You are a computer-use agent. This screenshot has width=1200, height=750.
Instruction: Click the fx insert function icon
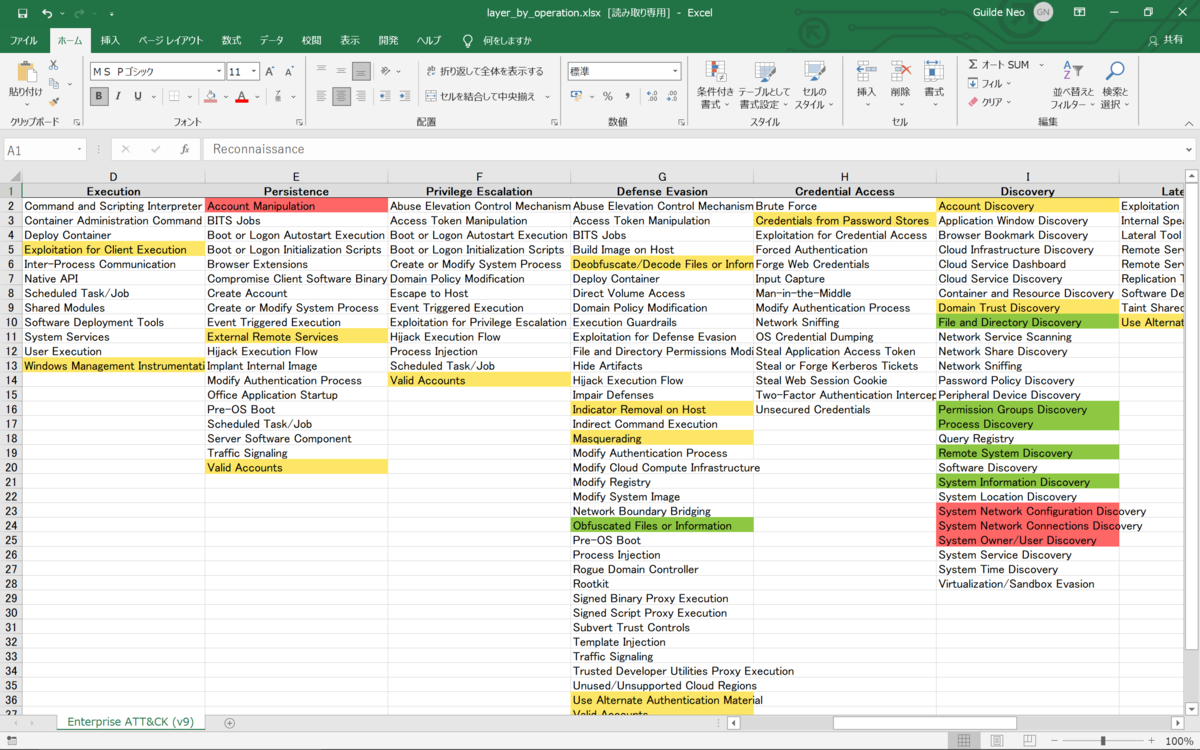185,149
